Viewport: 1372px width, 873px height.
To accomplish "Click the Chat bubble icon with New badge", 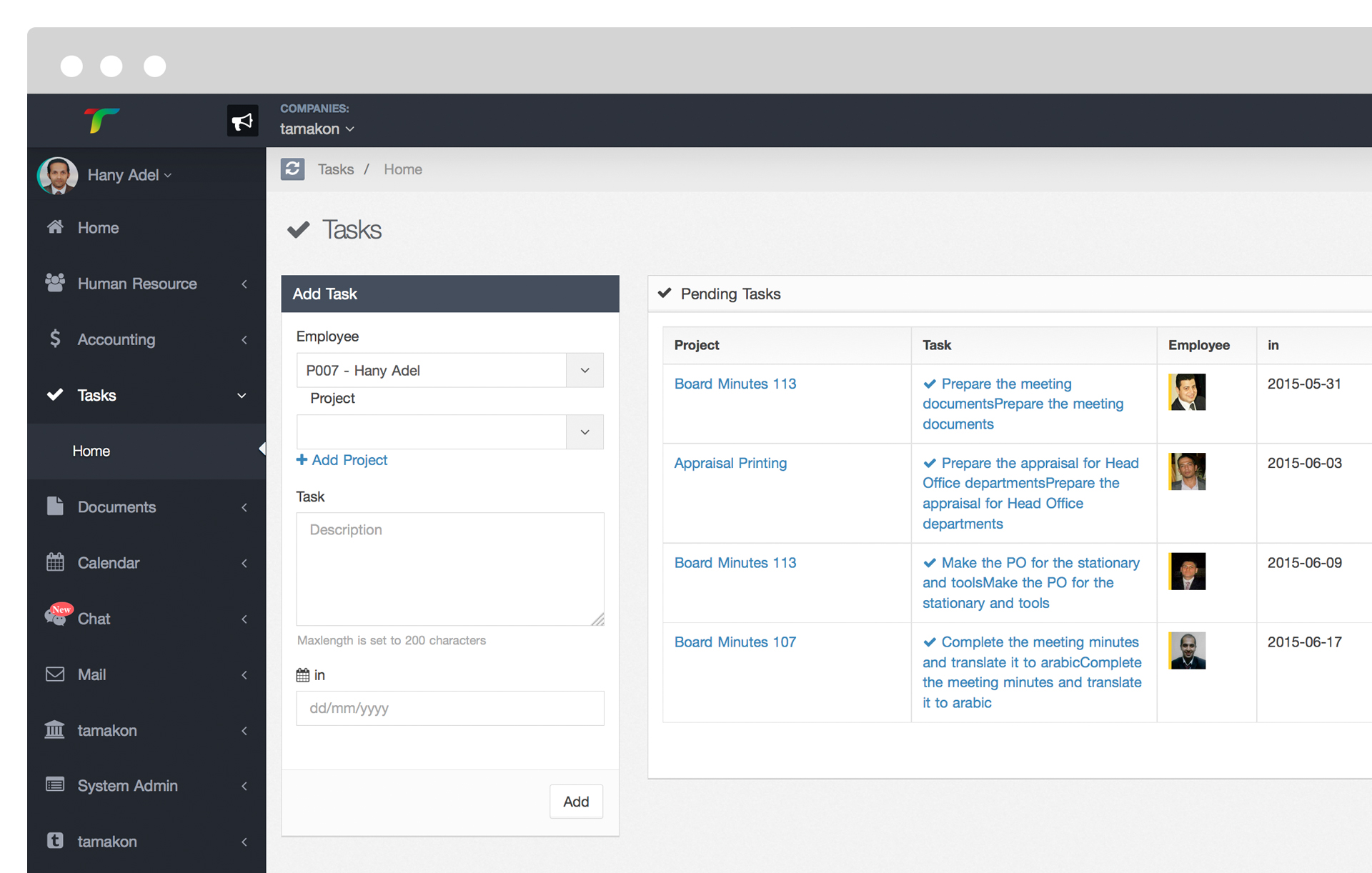I will pyautogui.click(x=56, y=616).
